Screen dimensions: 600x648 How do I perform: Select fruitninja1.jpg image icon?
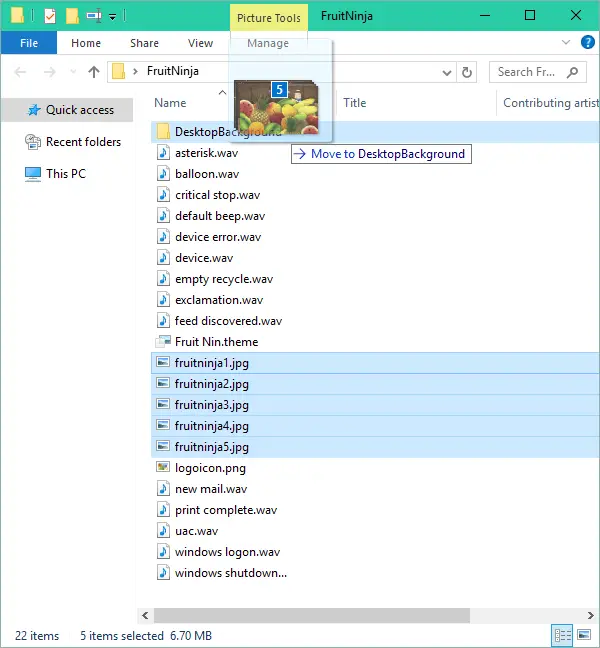pyautogui.click(x=163, y=362)
